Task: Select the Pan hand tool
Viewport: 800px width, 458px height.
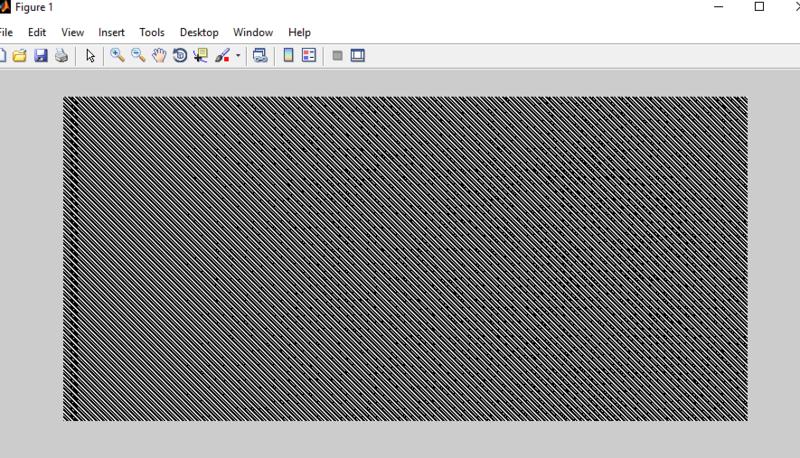Action: (x=159, y=56)
